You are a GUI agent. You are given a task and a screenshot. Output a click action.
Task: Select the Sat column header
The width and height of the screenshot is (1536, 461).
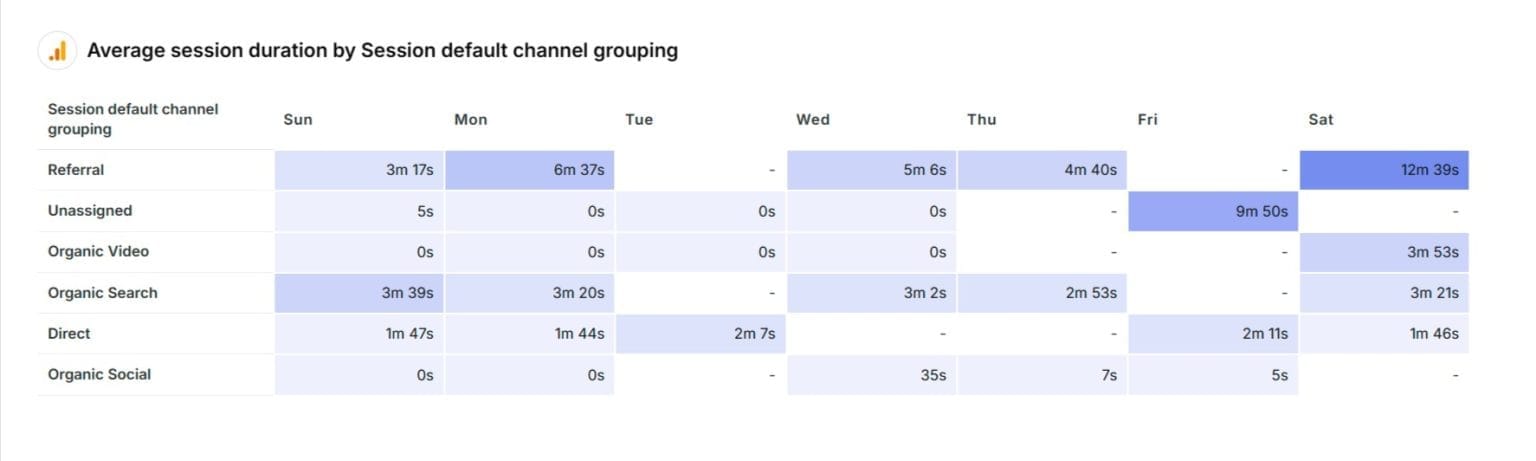[1321, 120]
